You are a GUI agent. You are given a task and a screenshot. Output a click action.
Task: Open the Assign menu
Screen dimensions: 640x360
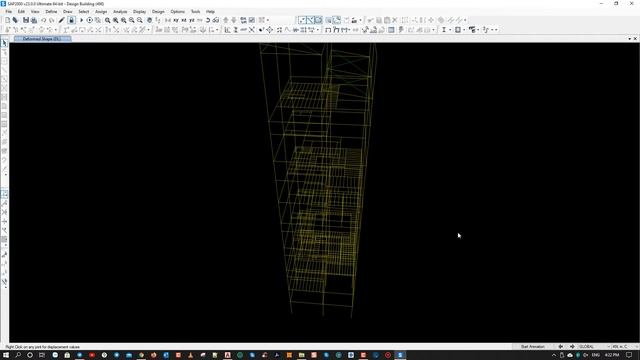coord(101,11)
